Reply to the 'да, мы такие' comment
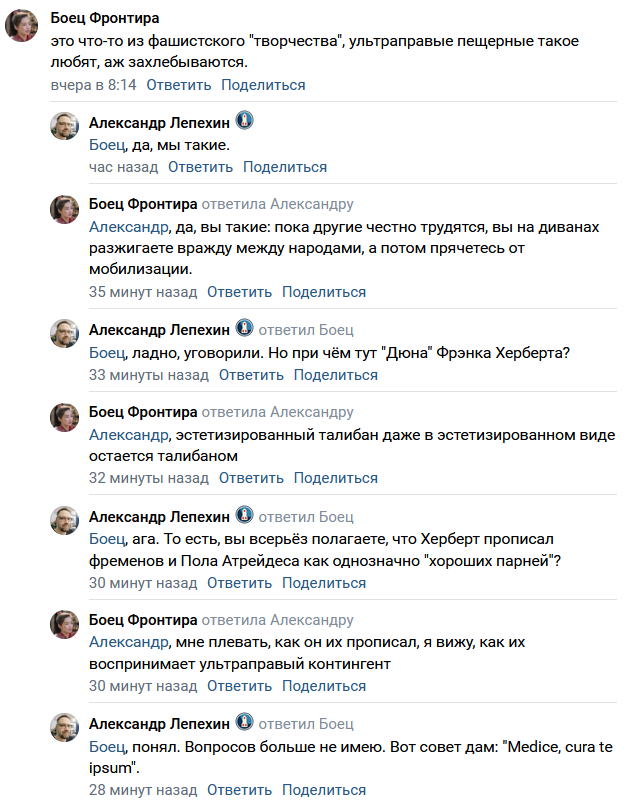Viewport: 634px width, 803px height. pos(200,167)
